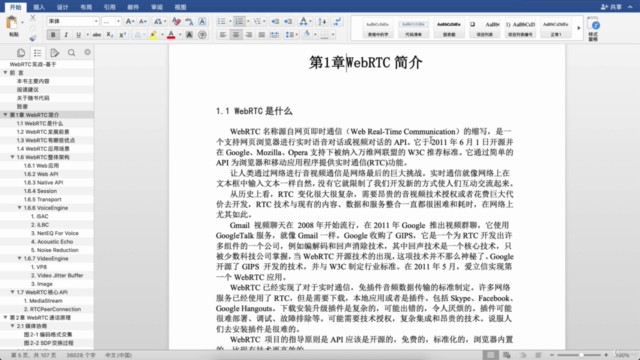The width and height of the screenshot is (640, 360).
Task: Close the navigation sidebar
Action: (x=87, y=52)
